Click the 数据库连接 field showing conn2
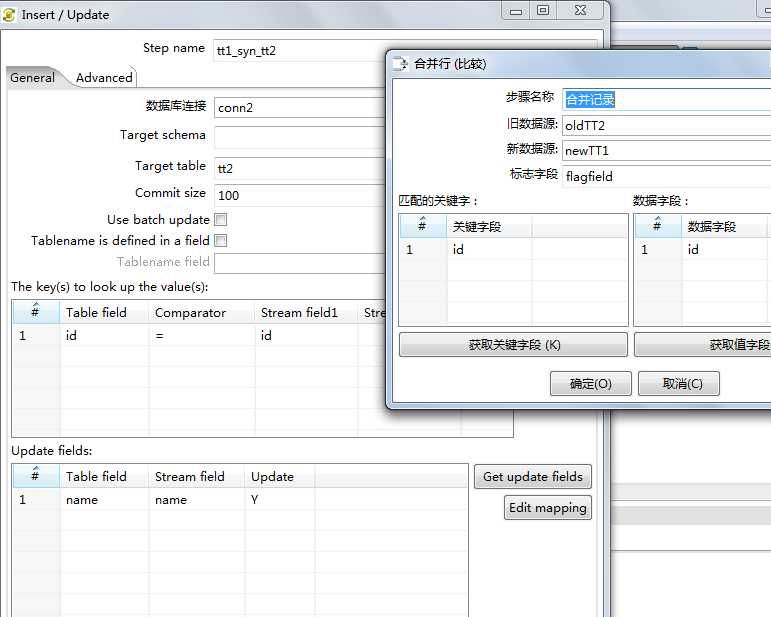The image size is (771, 617). coord(300,107)
